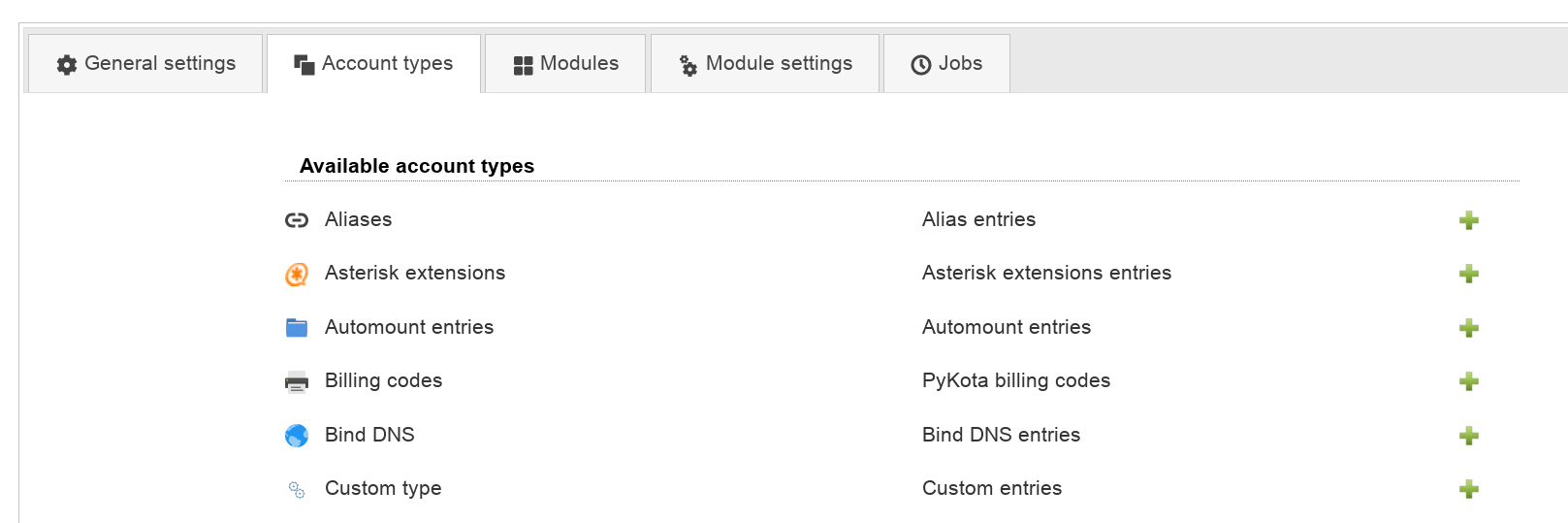Click plus icon for Automount entries
Screen dimensions: 1568x523
[1468, 328]
